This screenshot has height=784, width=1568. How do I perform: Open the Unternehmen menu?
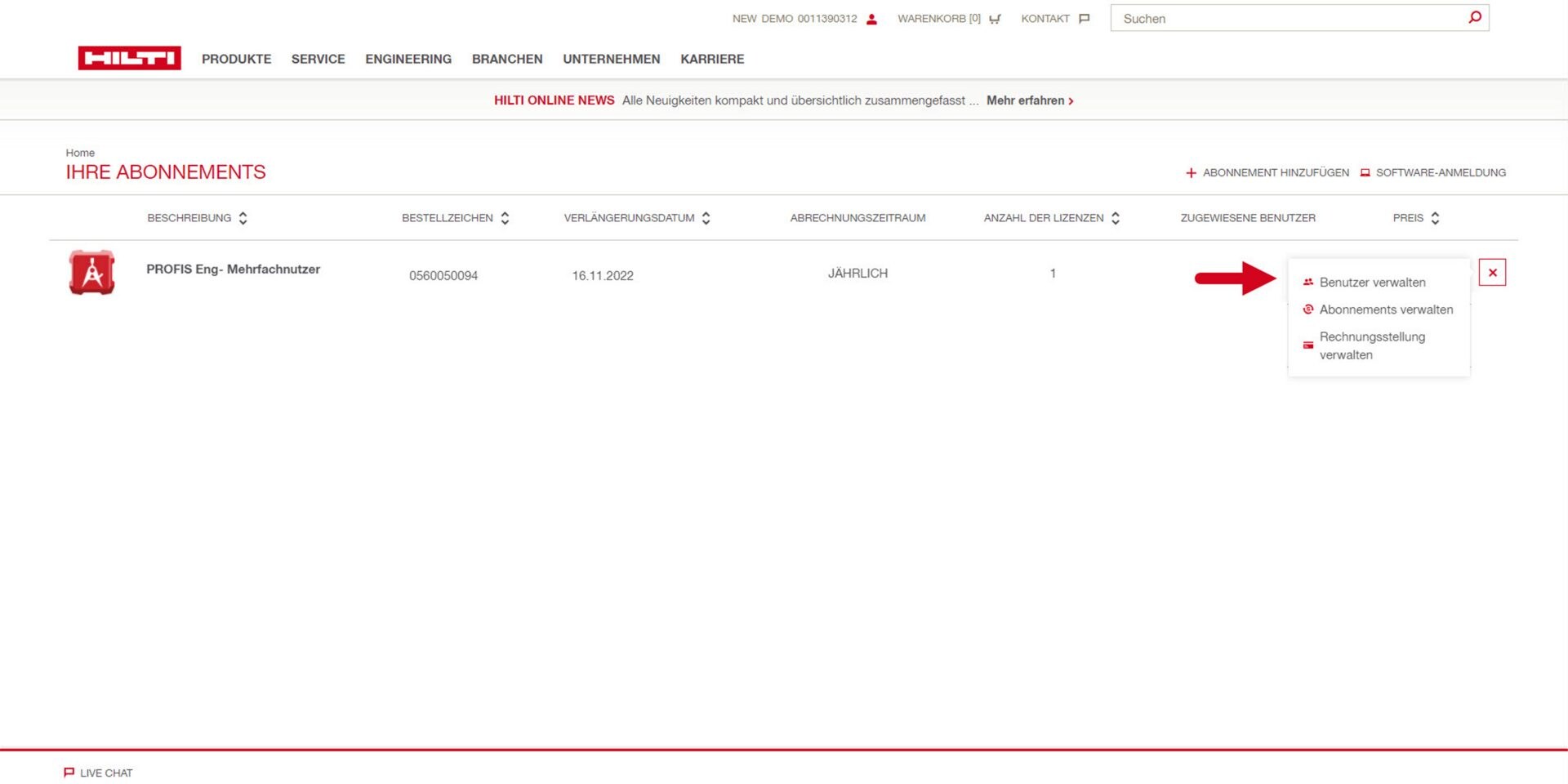tap(611, 59)
